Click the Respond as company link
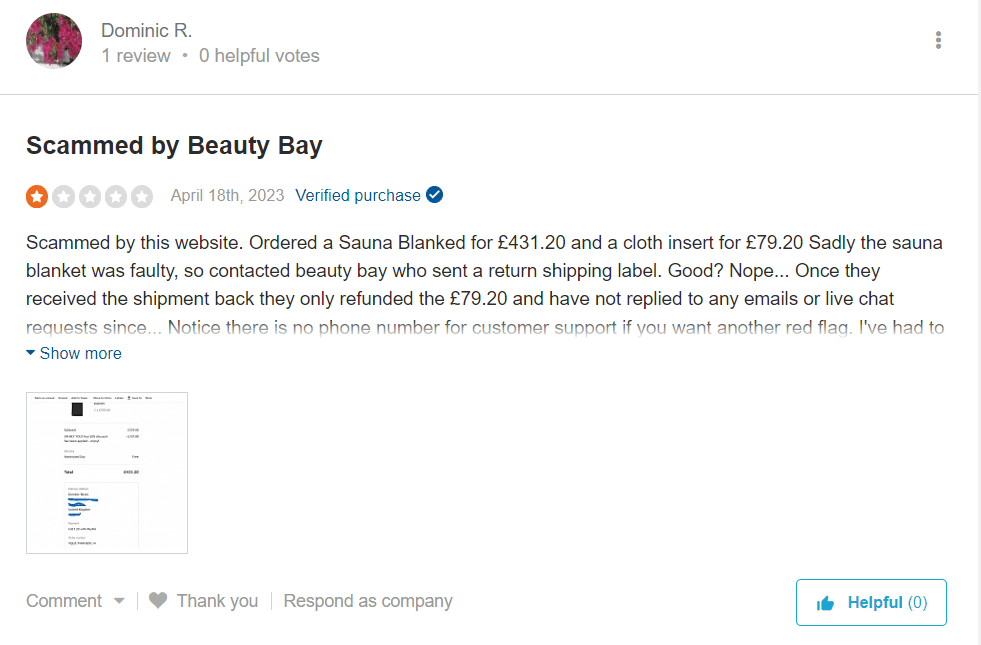Screen dimensions: 981x645 coord(368,601)
